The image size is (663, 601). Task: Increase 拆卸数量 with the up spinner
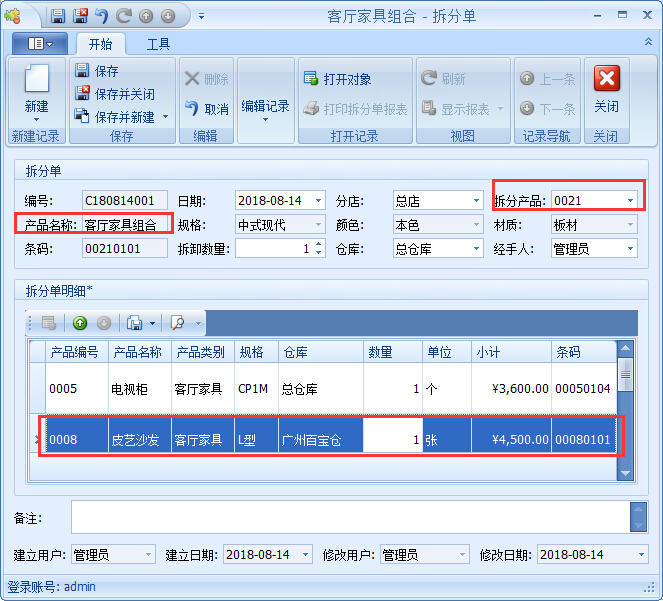(318, 244)
